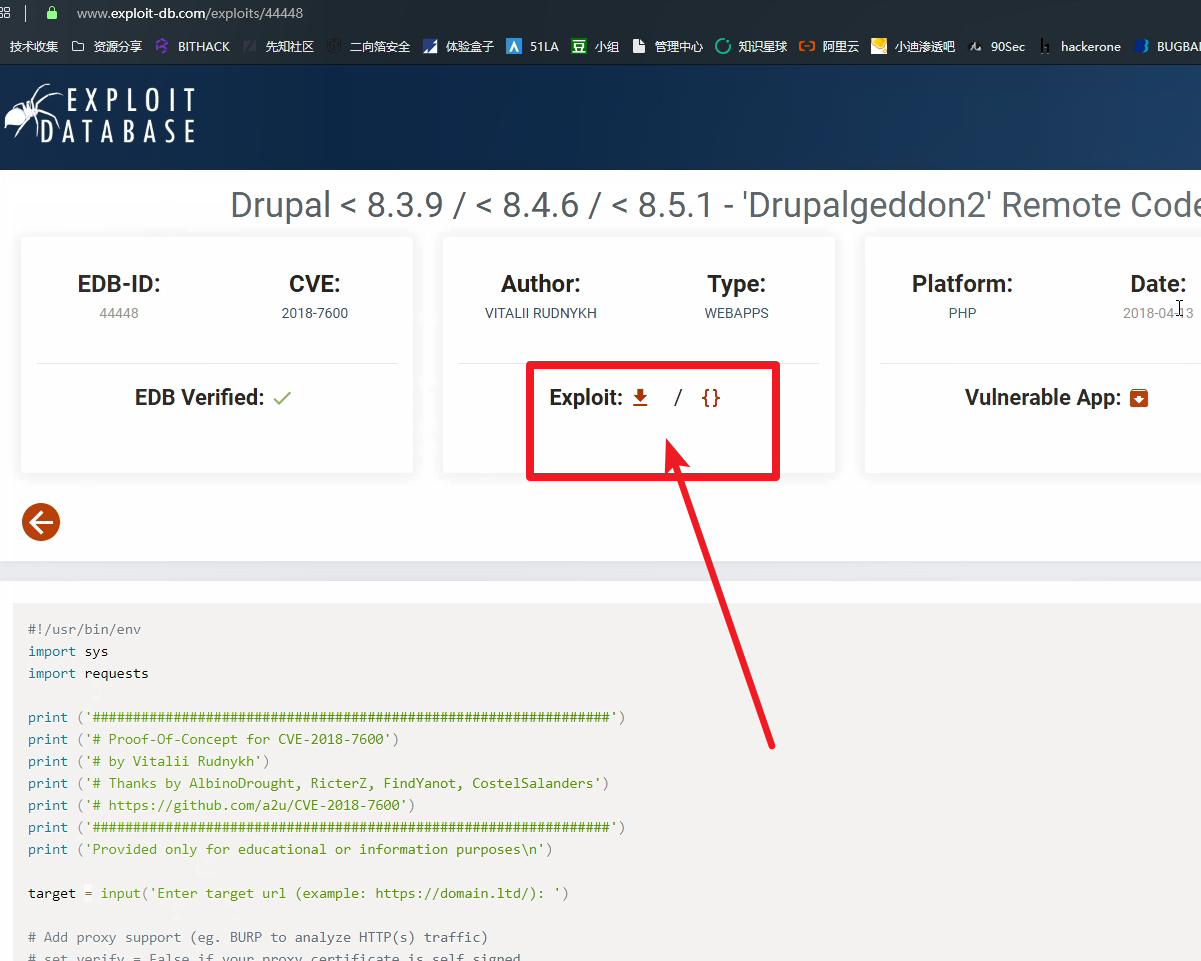
Task: Click the 'Proof-Of-Concept for CVE-2018-7600' line
Action: click(213, 739)
